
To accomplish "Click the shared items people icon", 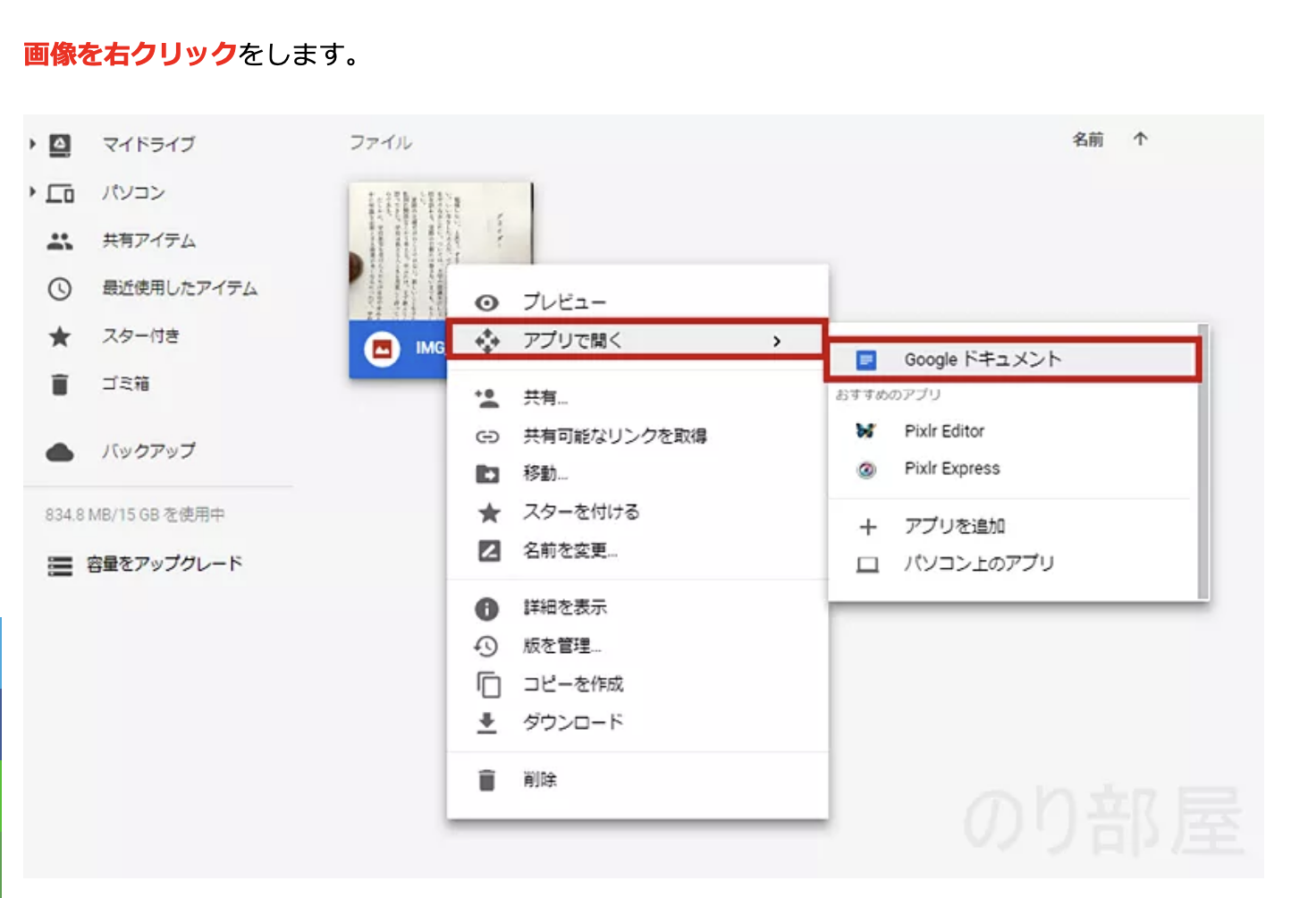I will coord(60,241).
